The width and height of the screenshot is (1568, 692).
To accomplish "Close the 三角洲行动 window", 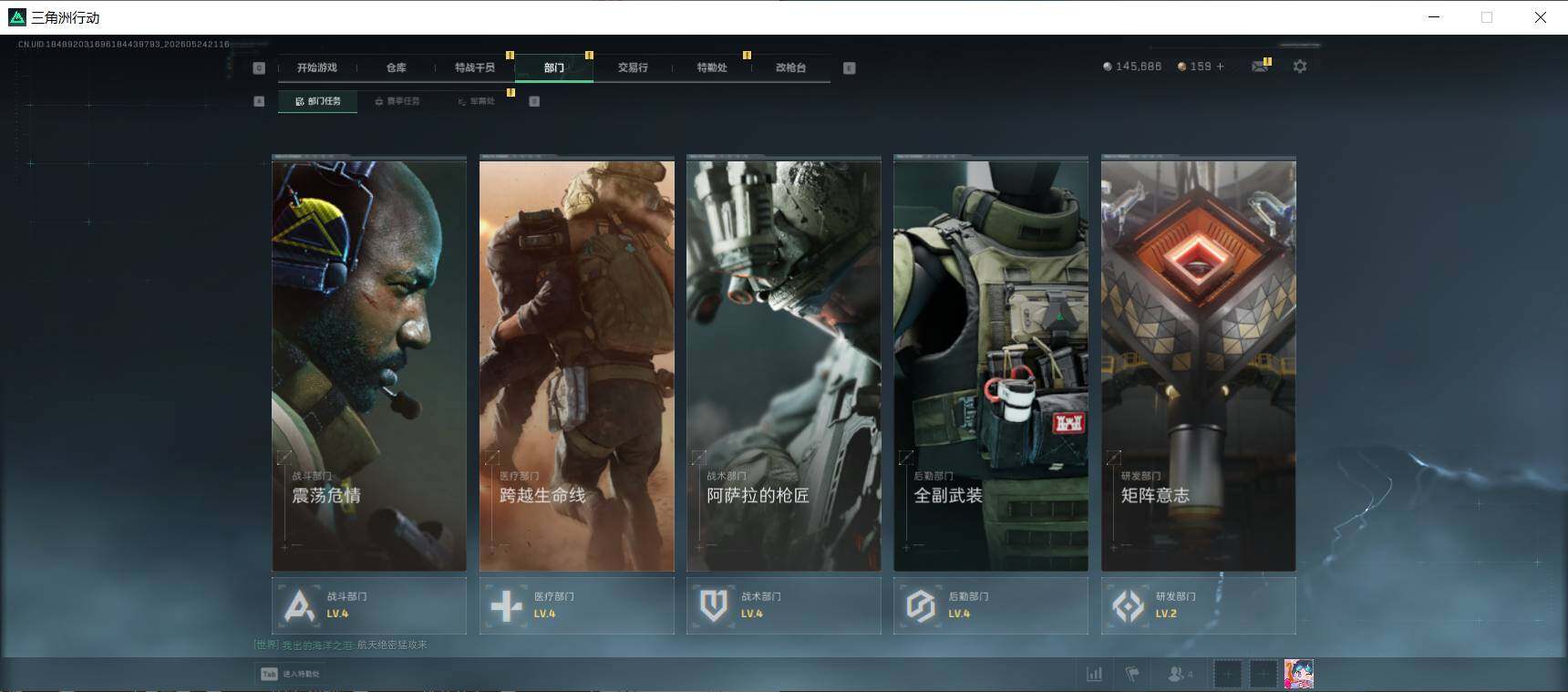I will click(x=1540, y=17).
